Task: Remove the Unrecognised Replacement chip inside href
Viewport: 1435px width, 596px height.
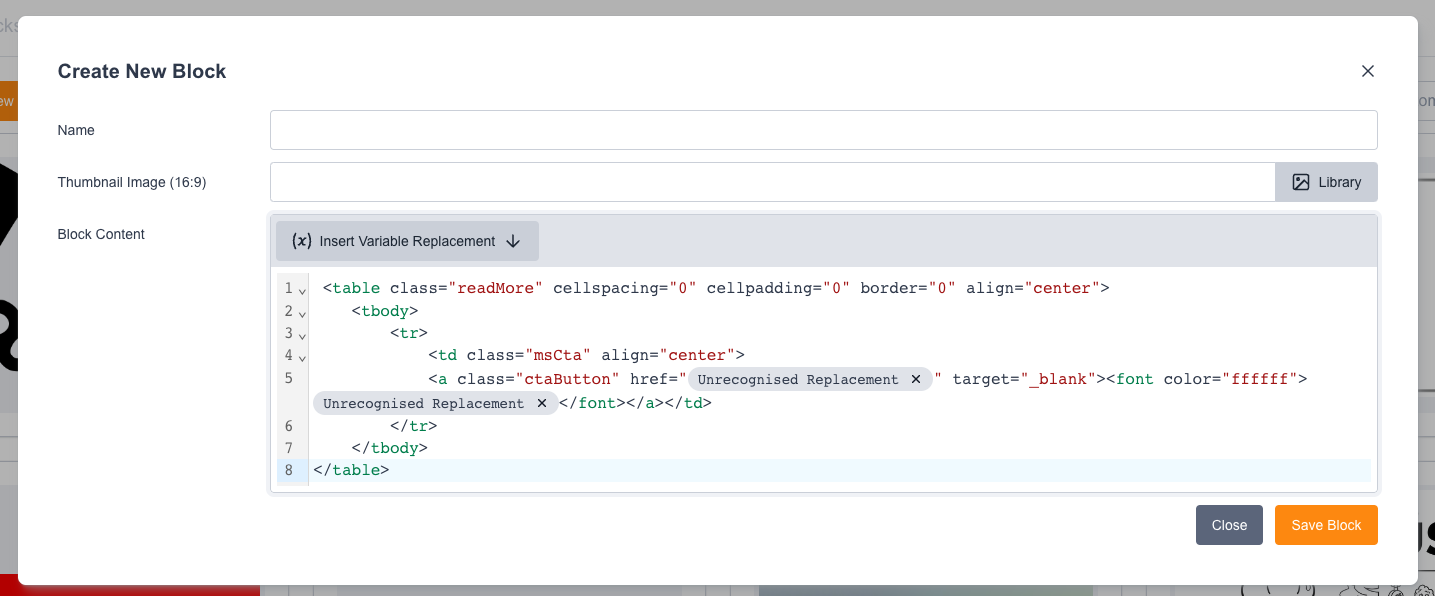Action: click(x=915, y=380)
